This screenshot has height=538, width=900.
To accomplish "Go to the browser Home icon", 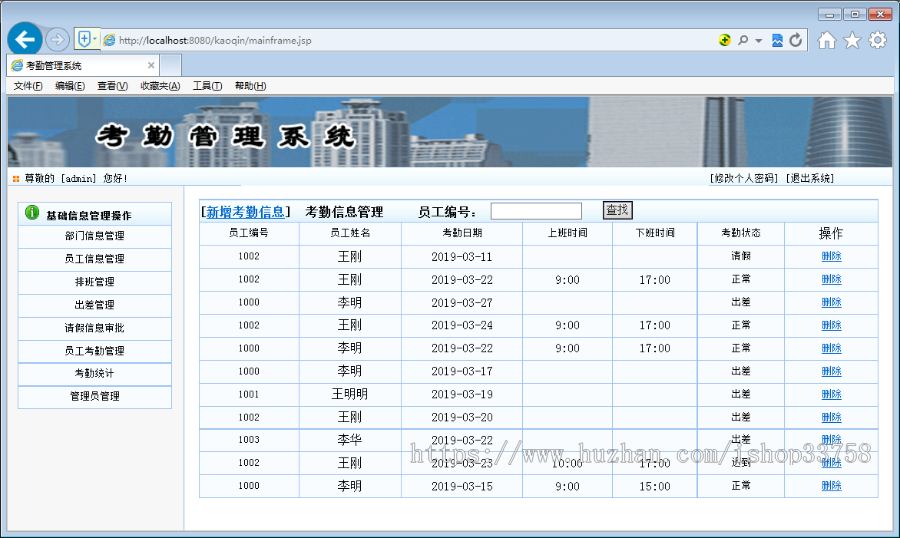I will click(827, 40).
